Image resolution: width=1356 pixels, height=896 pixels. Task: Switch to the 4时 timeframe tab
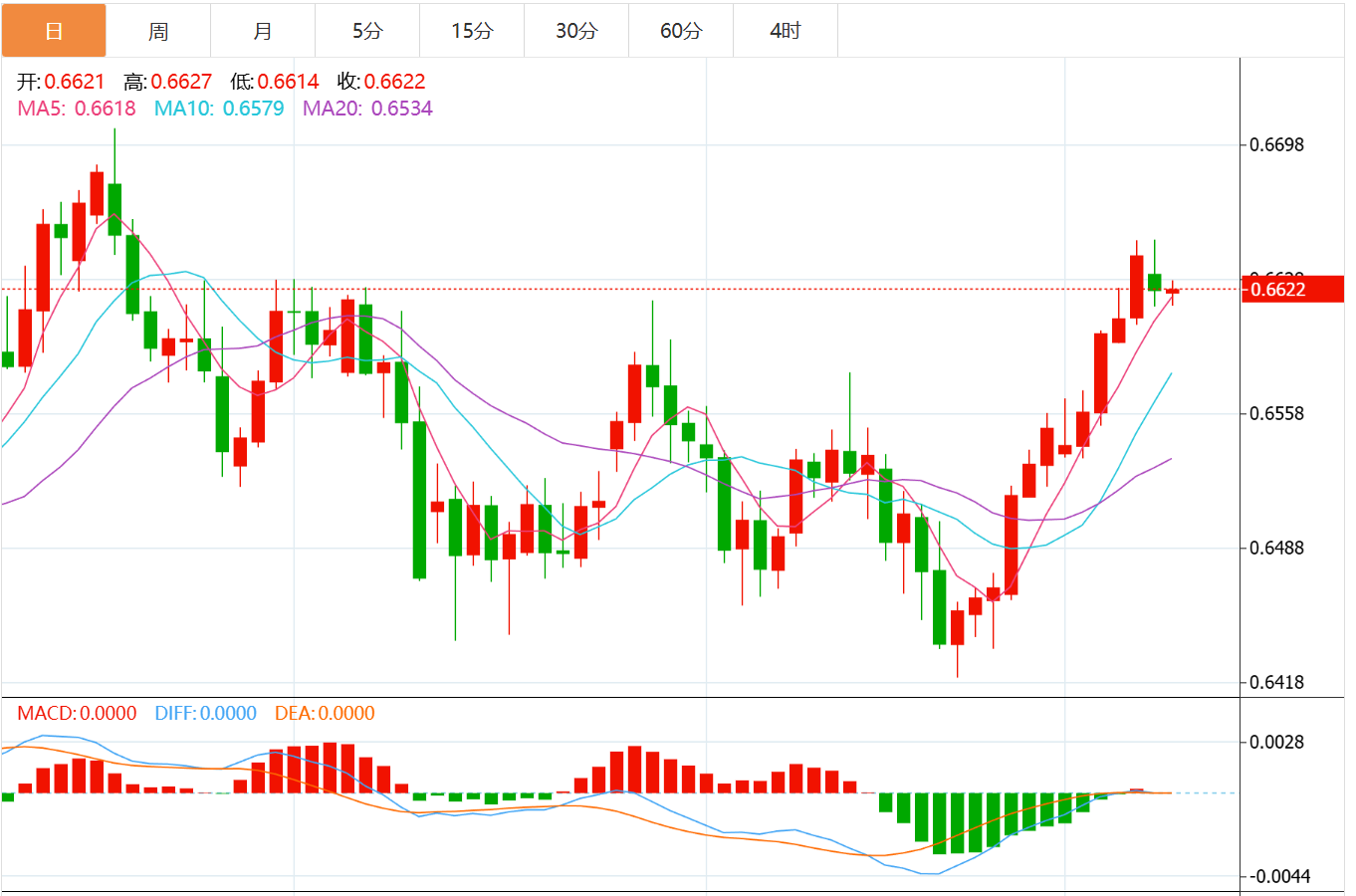[x=786, y=31]
